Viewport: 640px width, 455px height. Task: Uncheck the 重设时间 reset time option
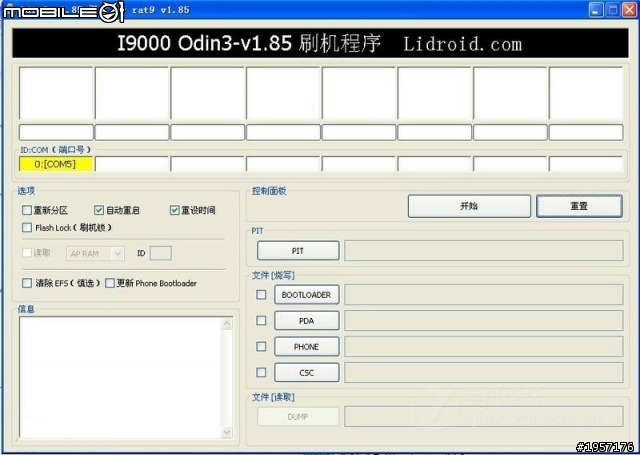pyautogui.click(x=174, y=210)
